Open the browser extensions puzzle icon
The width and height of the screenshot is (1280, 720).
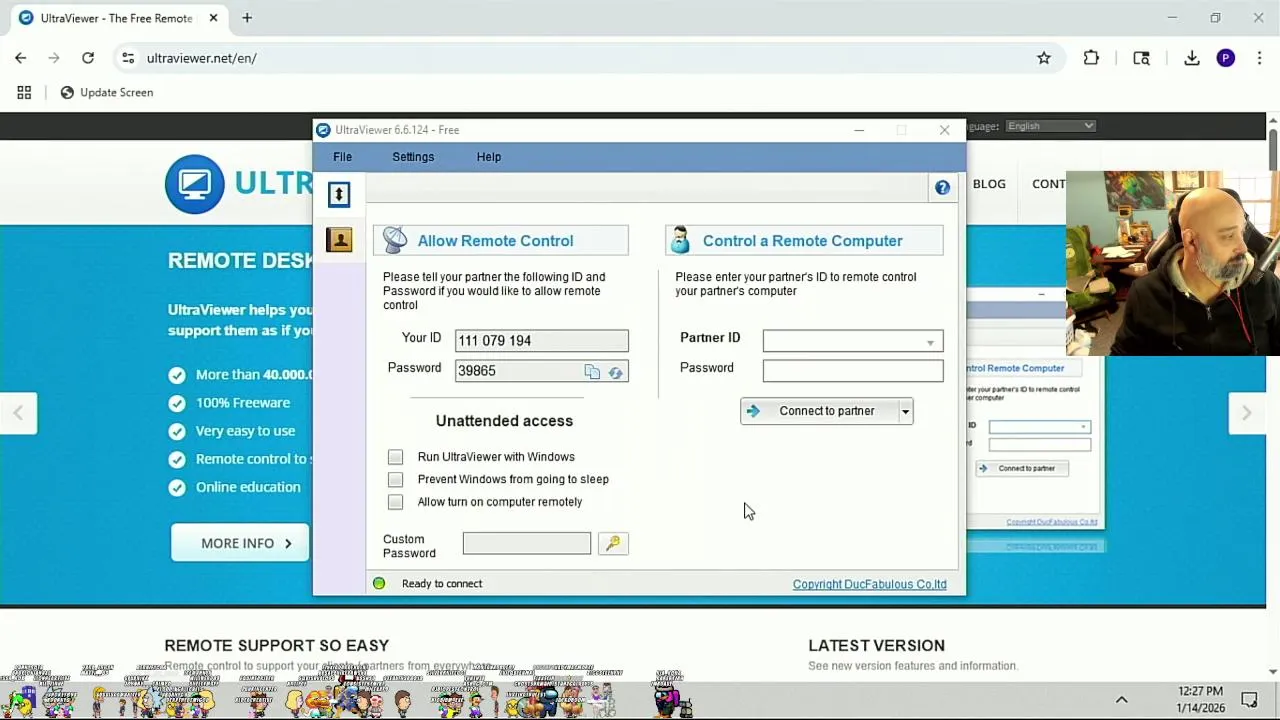point(1091,58)
